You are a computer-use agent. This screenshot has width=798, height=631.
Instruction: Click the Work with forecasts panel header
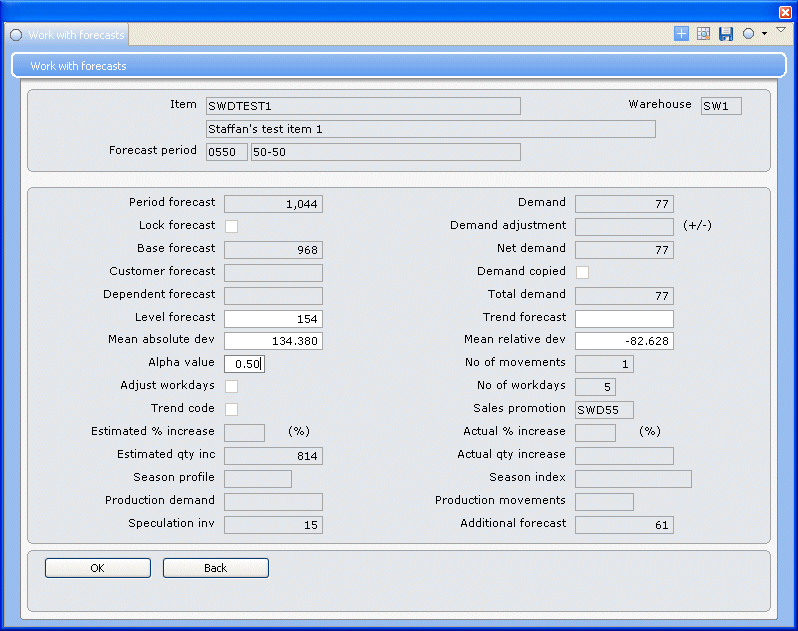click(x=398, y=66)
